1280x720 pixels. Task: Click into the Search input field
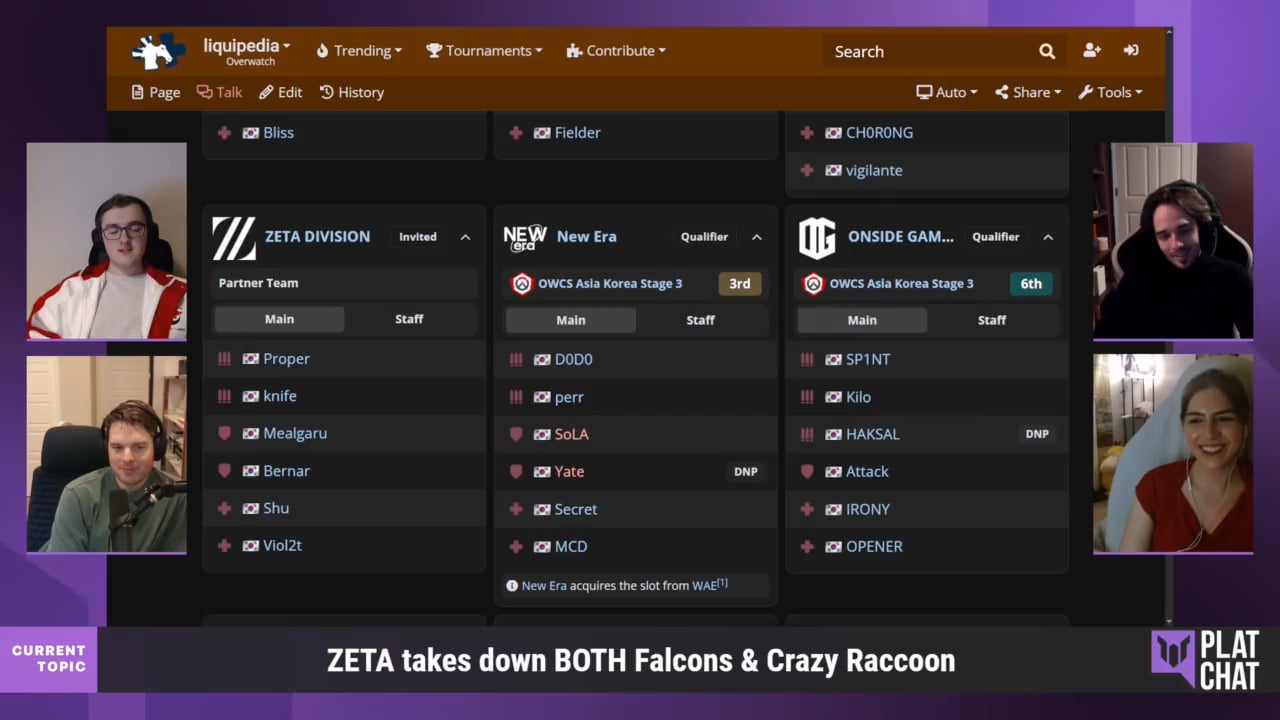[x=925, y=51]
